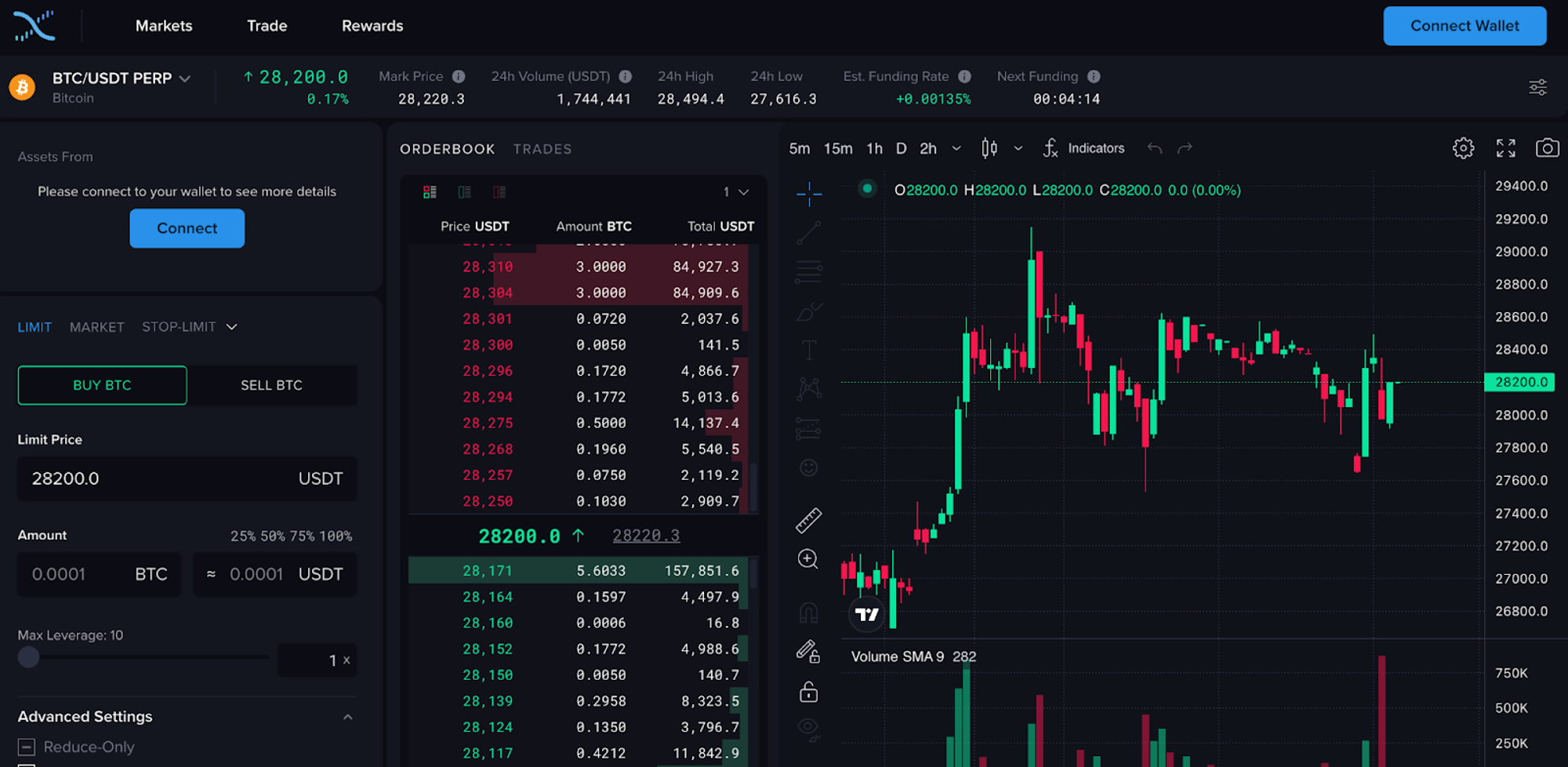Select the MARKET order tab
Viewport: 1568px width, 767px height.
(96, 327)
